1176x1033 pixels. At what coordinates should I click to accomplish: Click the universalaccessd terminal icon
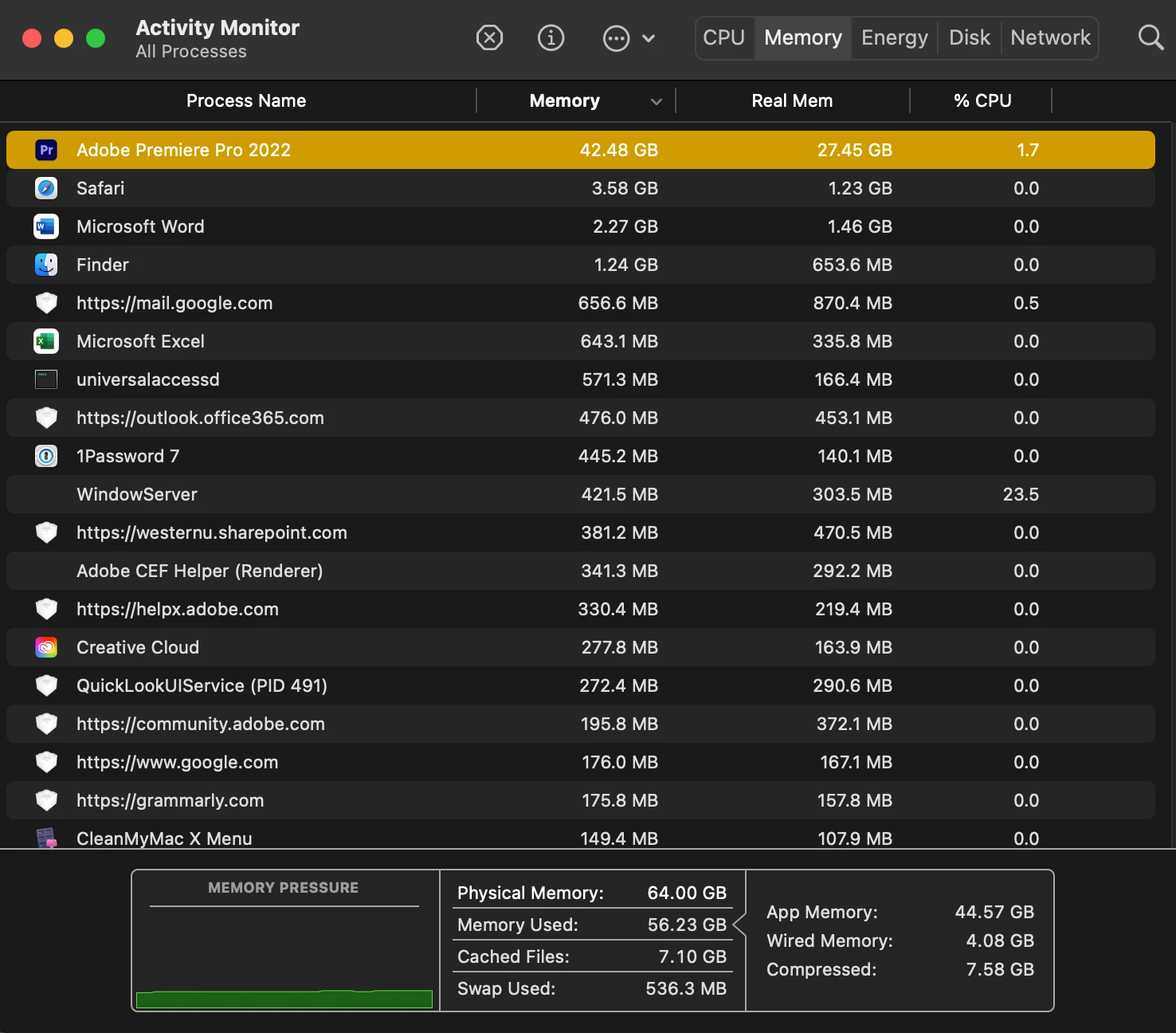tap(46, 379)
